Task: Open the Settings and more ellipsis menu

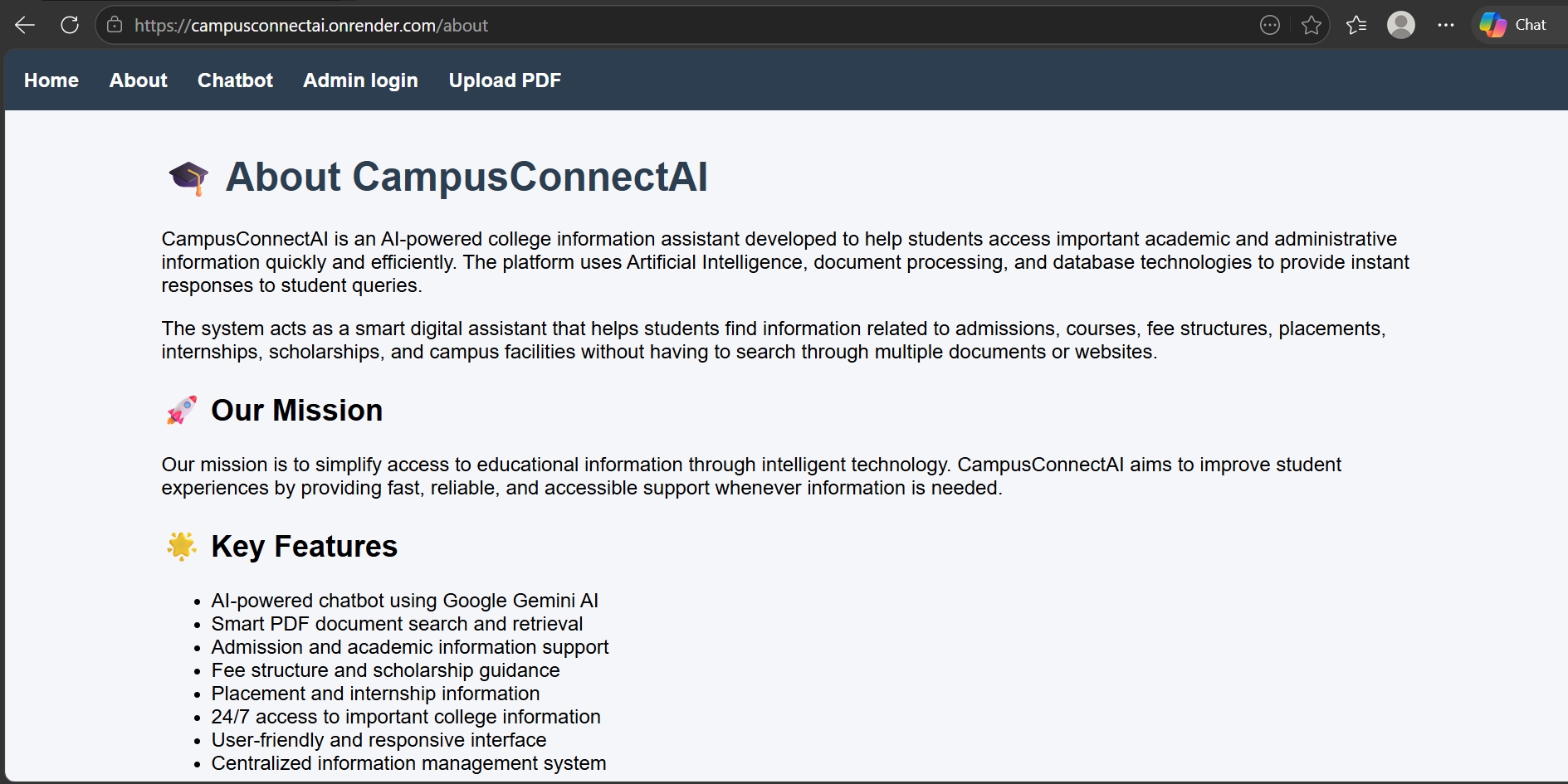Action: [x=1446, y=25]
